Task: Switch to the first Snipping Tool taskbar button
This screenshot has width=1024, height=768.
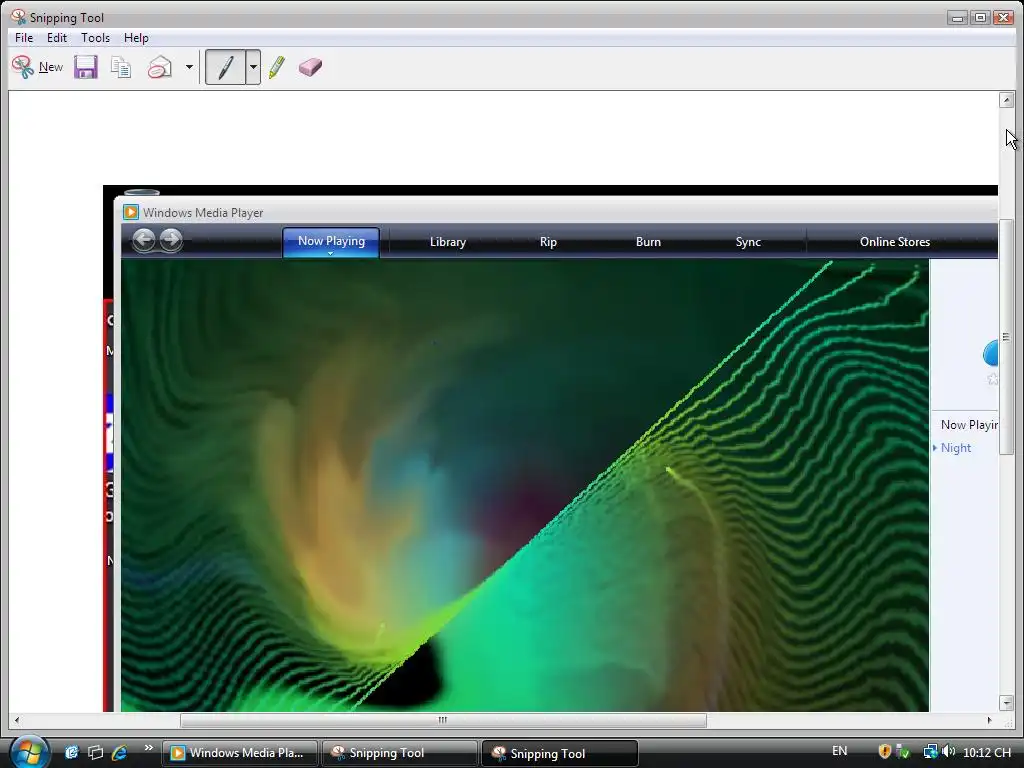Action: click(400, 753)
